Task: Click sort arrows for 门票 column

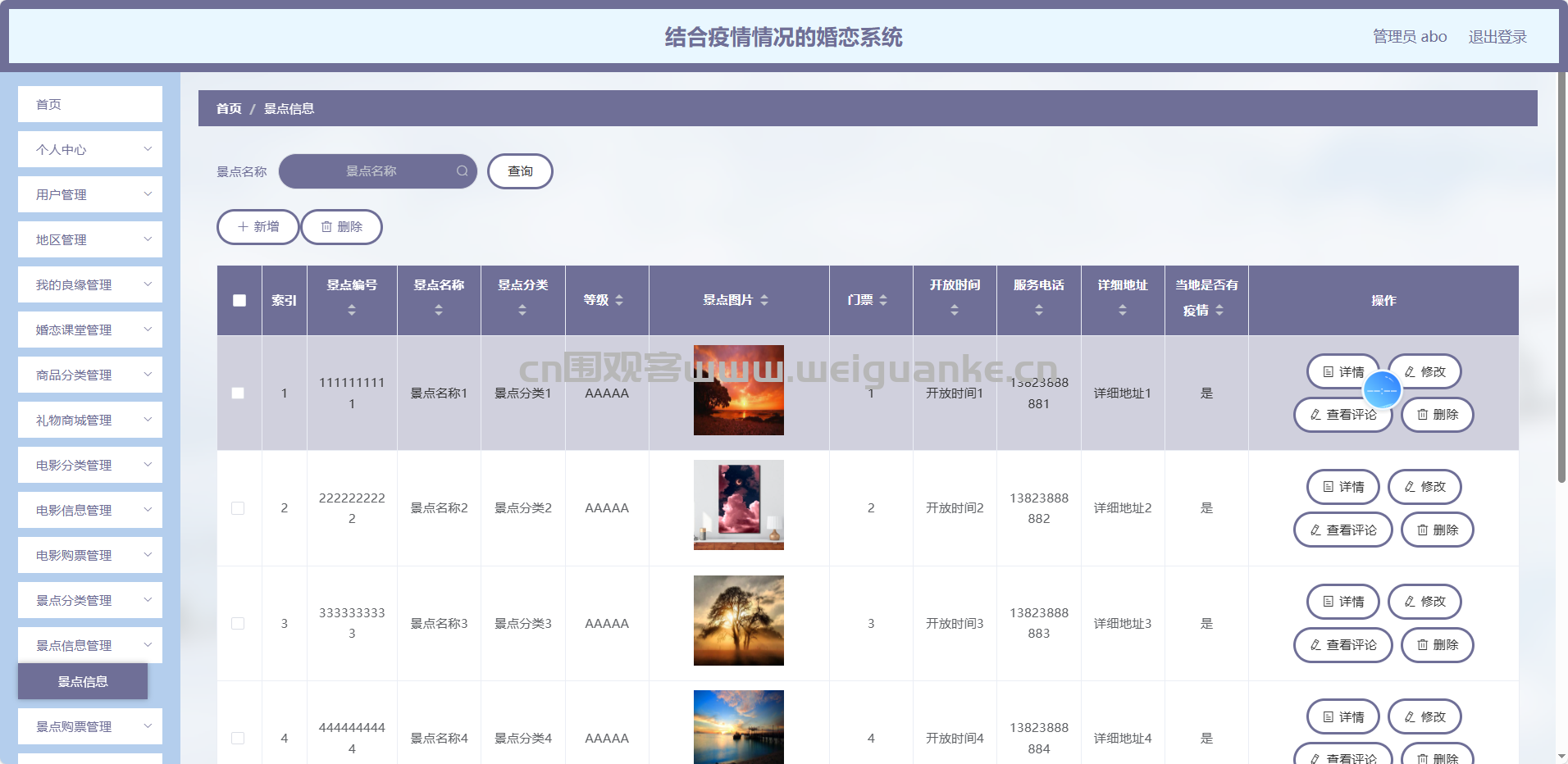Action: click(883, 300)
